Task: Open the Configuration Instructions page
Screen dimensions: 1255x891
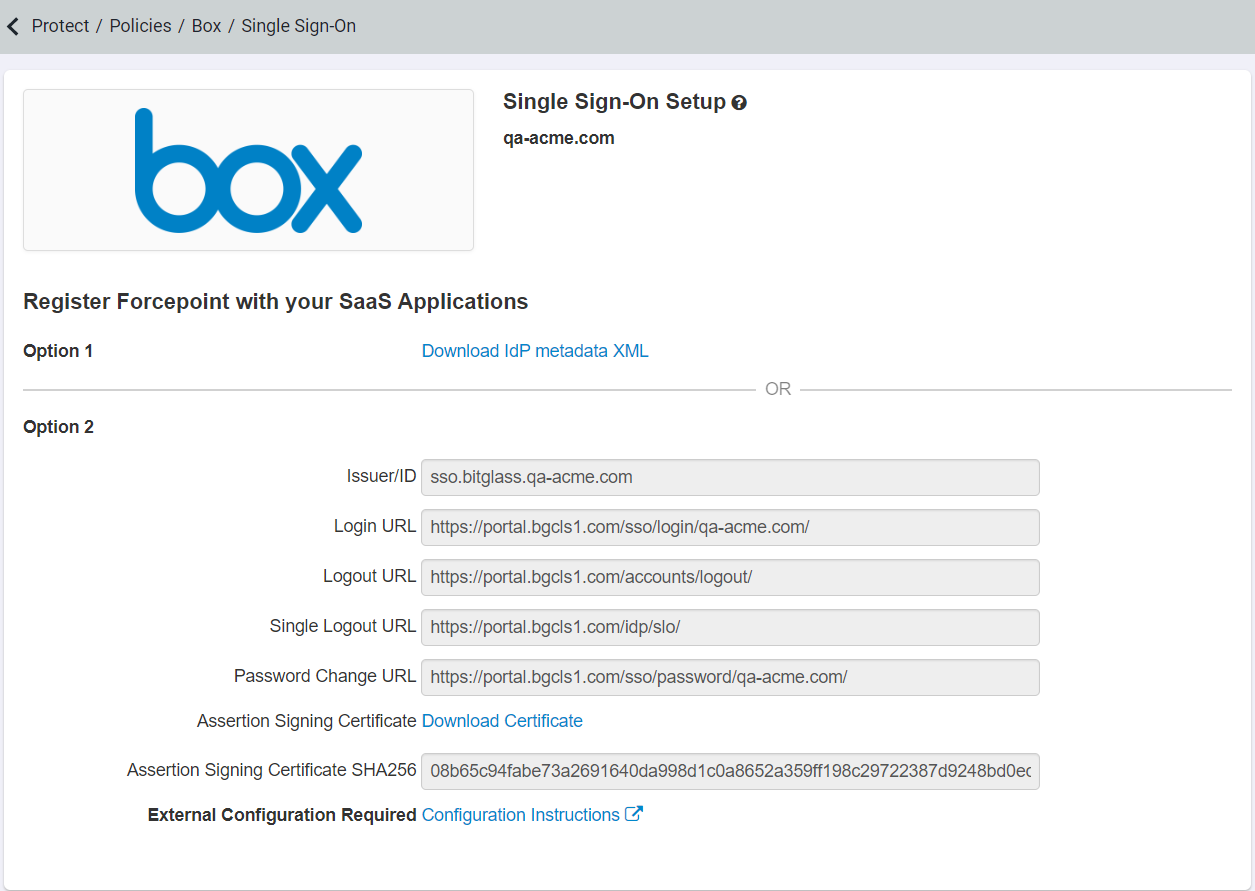Action: coord(519,814)
